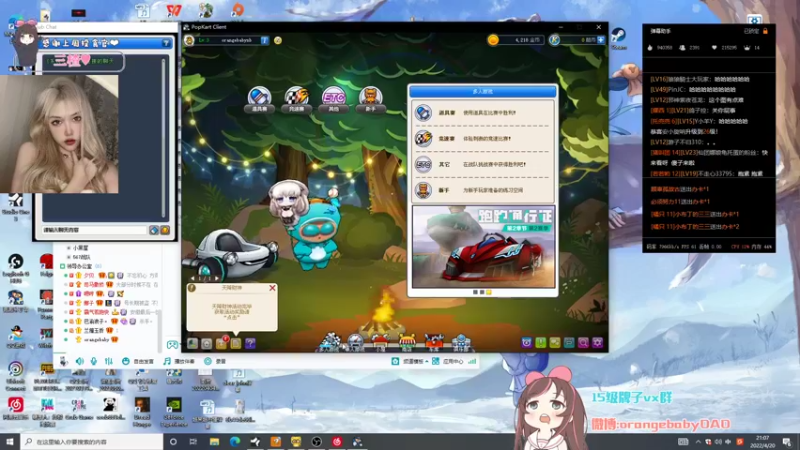Image resolution: width=800 pixels, height=450 pixels.
Task: Open the 频道模板 dropdown arrow
Action: (x=426, y=361)
